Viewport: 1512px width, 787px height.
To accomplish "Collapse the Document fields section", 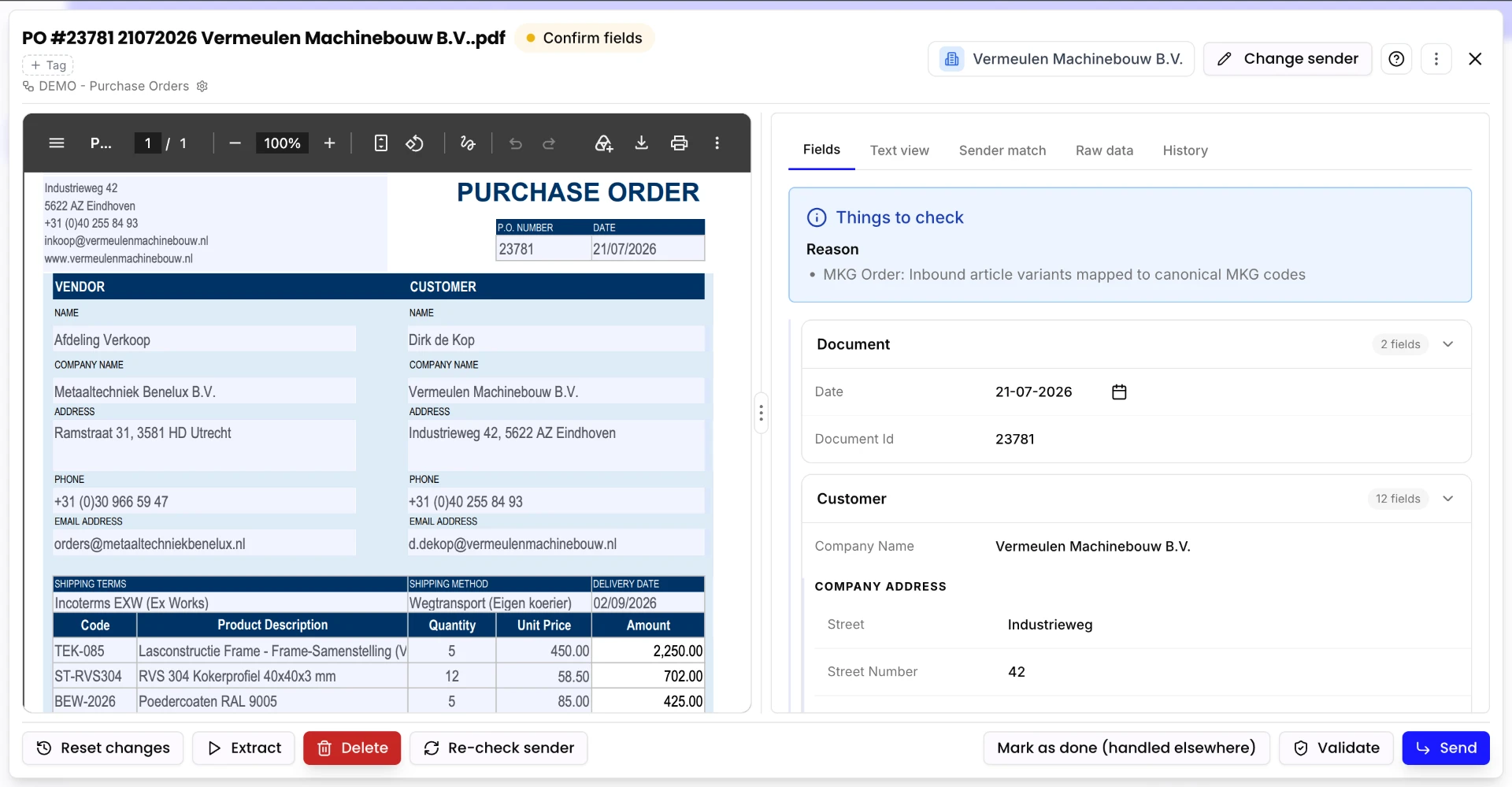I will [1447, 344].
